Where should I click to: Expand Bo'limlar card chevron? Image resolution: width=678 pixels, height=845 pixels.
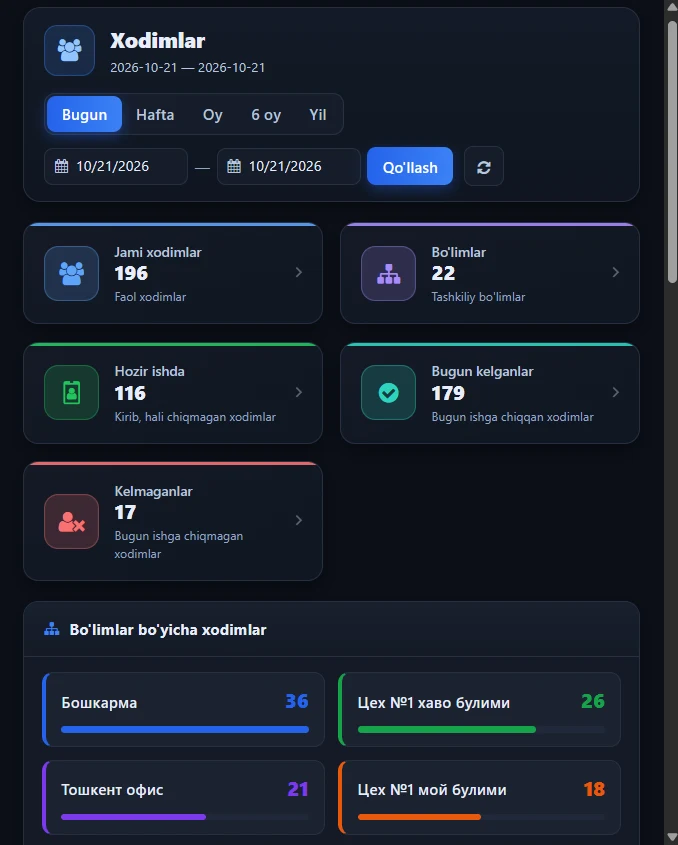coord(615,273)
